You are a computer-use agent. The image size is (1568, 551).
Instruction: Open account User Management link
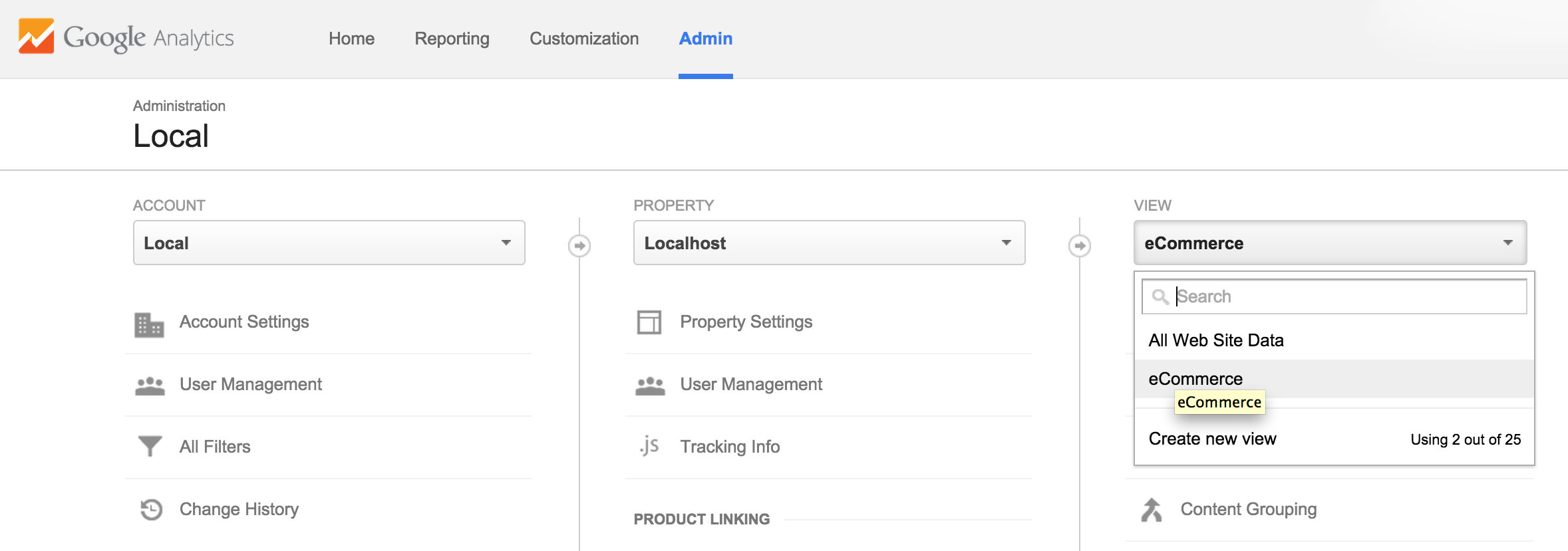[x=251, y=384]
